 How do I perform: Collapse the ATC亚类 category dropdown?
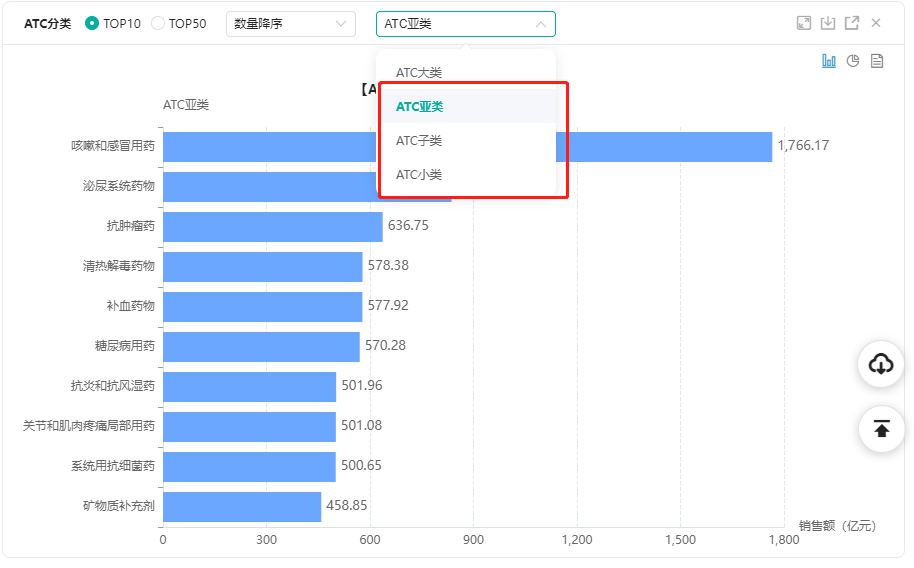point(465,24)
